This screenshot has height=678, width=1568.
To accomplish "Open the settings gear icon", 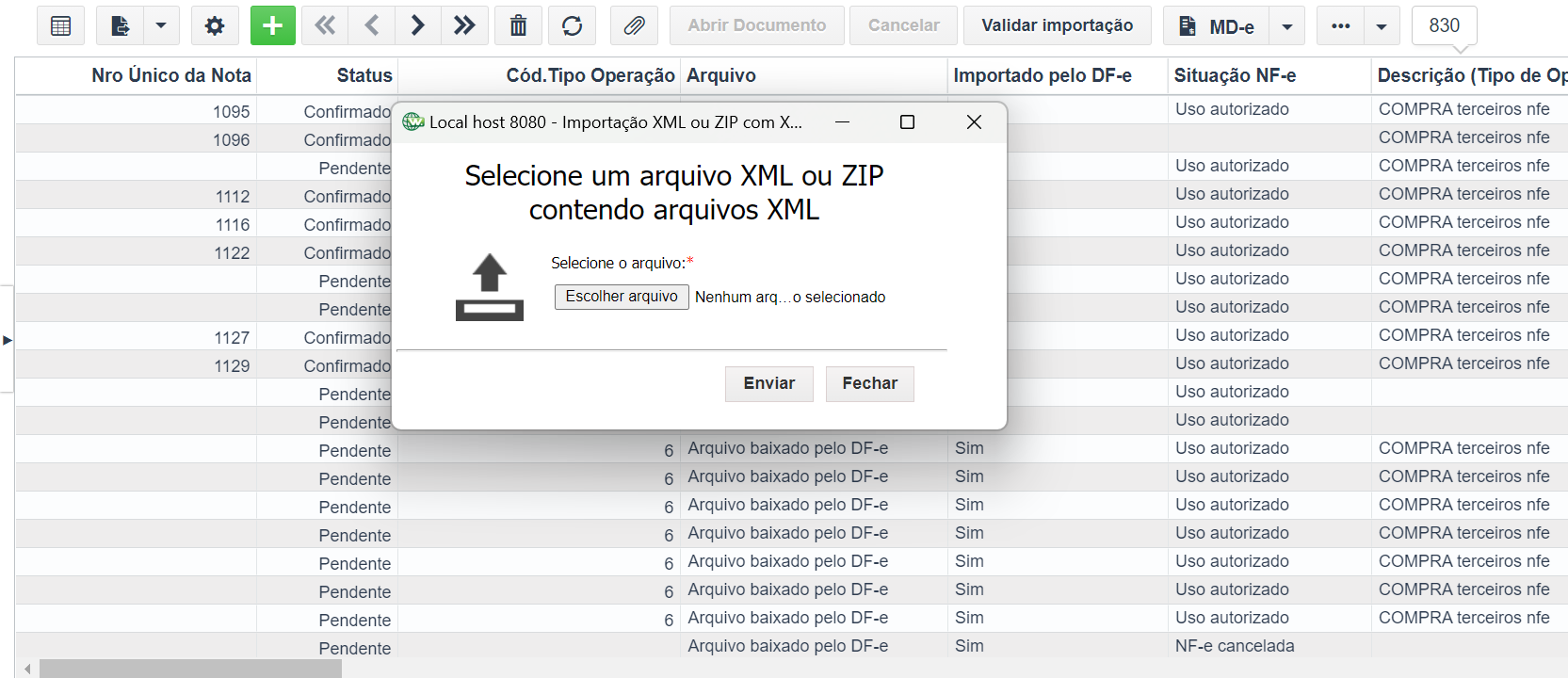I will tap(215, 25).
